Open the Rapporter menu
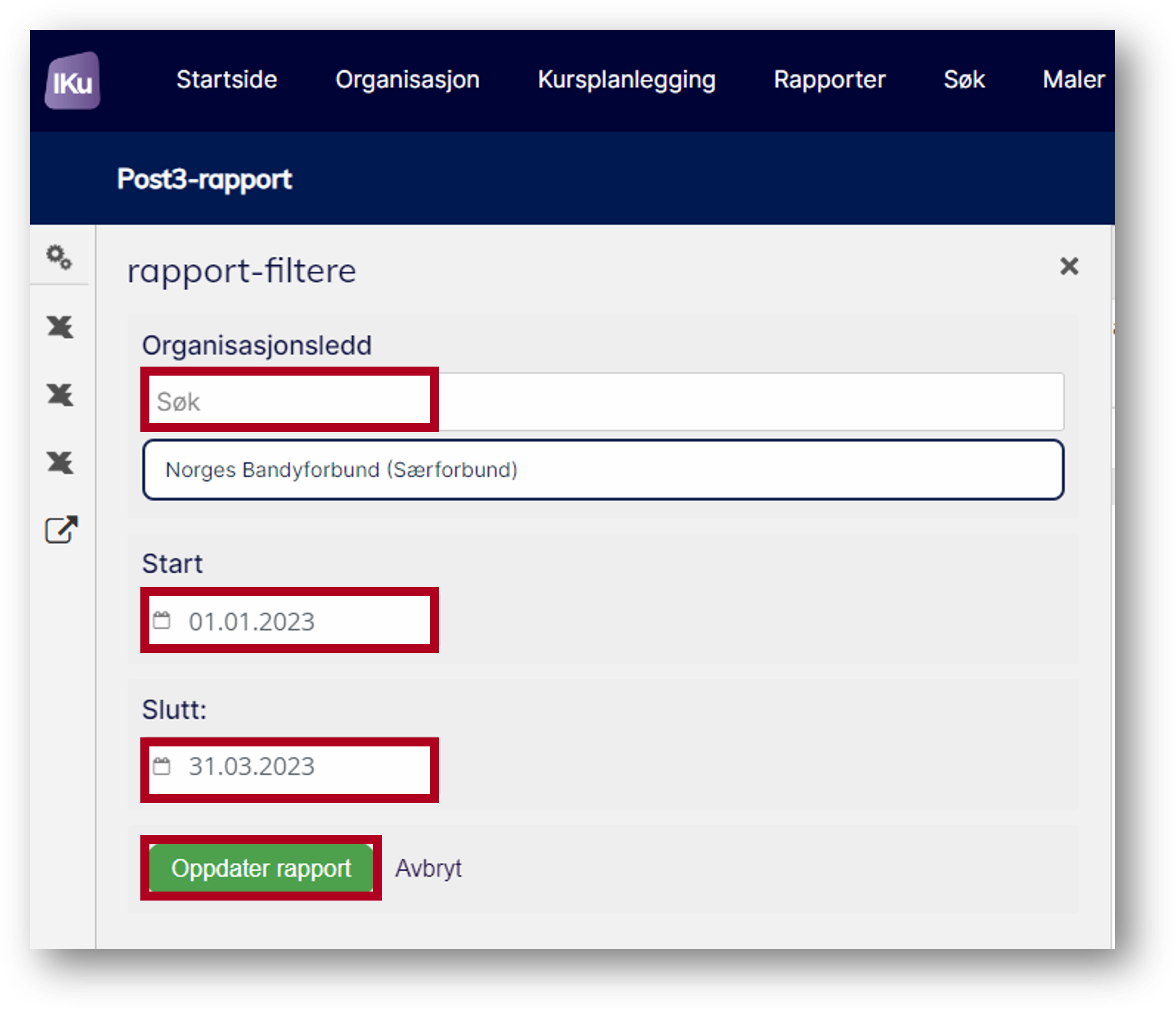Viewport: 1176px width, 1010px height. click(829, 80)
